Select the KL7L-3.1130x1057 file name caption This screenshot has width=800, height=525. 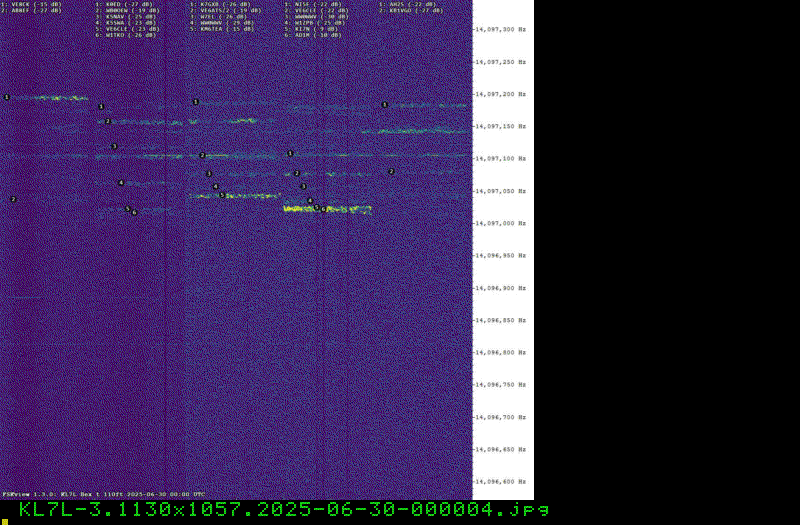(x=284, y=509)
